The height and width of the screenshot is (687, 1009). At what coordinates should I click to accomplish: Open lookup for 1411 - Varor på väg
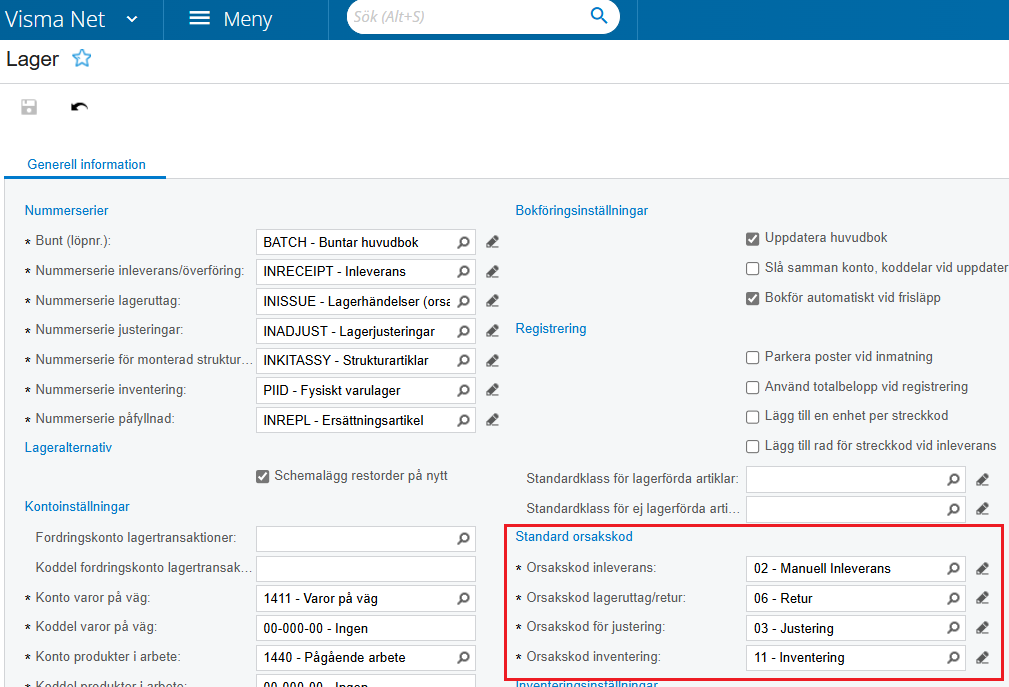pyautogui.click(x=463, y=598)
